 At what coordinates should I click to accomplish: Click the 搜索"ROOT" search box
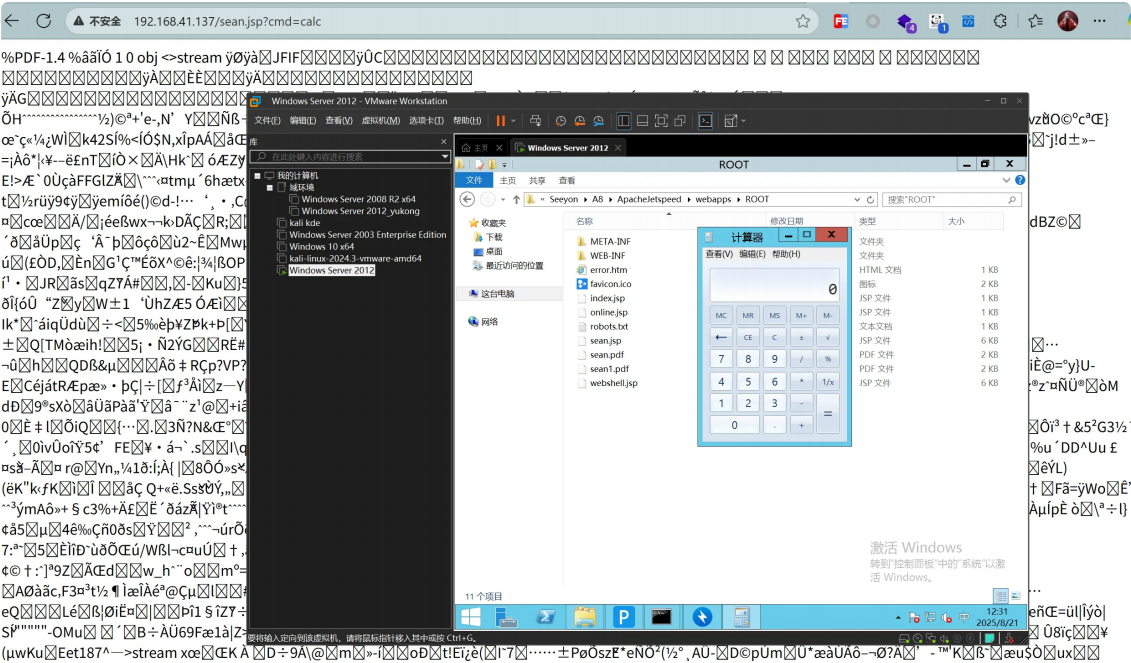point(951,200)
